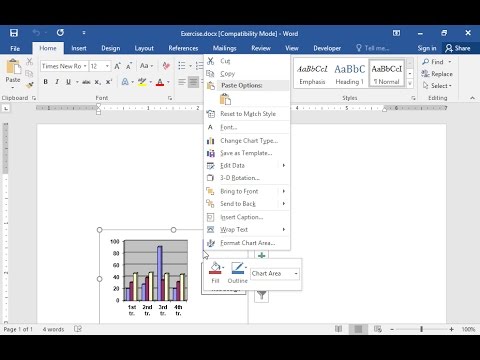Click the tab selector at ruler corner
The image size is (480, 360).
coord(6,108)
